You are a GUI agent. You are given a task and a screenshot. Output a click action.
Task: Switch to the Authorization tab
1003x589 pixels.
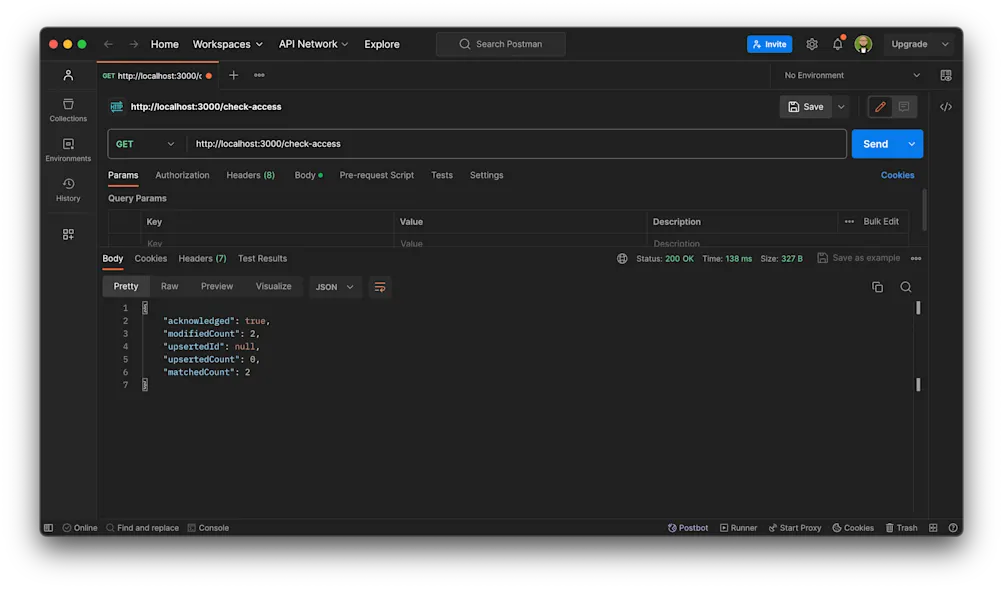click(x=181, y=175)
